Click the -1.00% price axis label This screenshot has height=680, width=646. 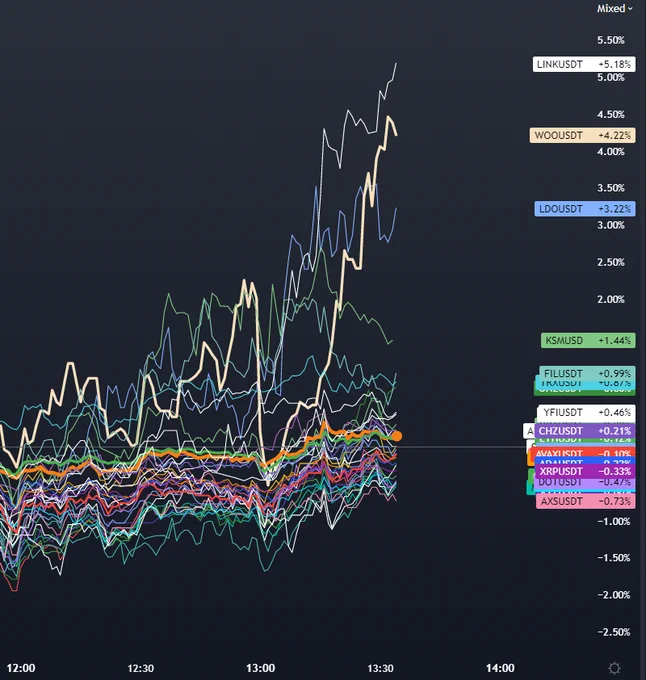(613, 521)
